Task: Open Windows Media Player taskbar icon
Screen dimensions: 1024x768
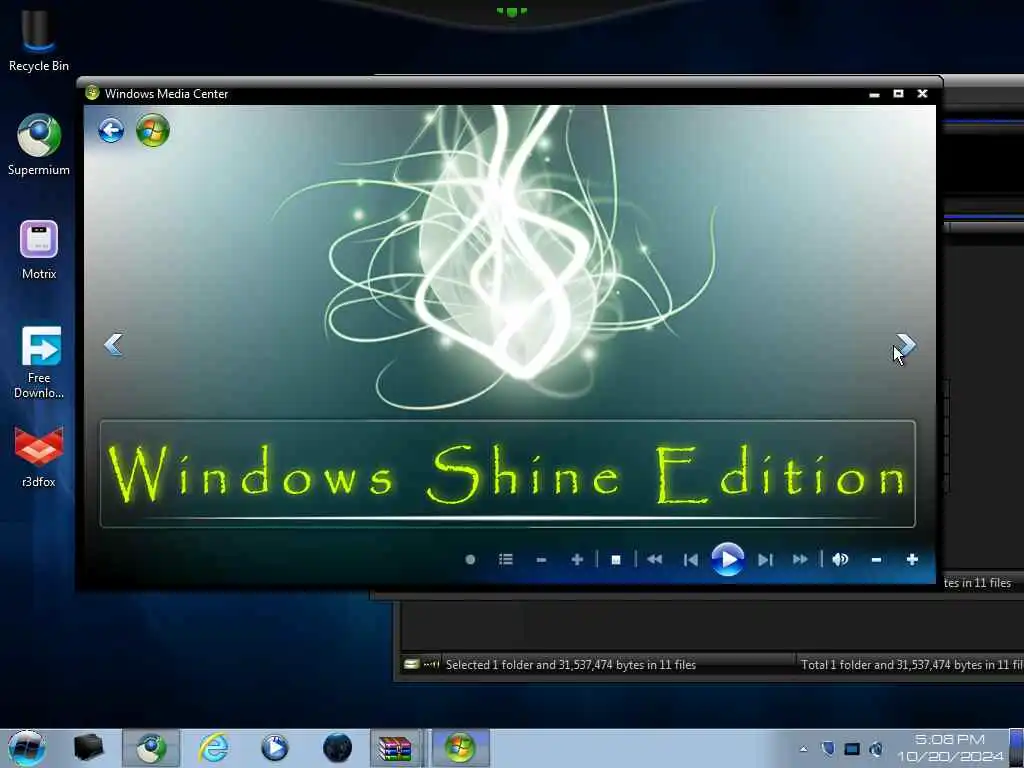Action: 275,748
